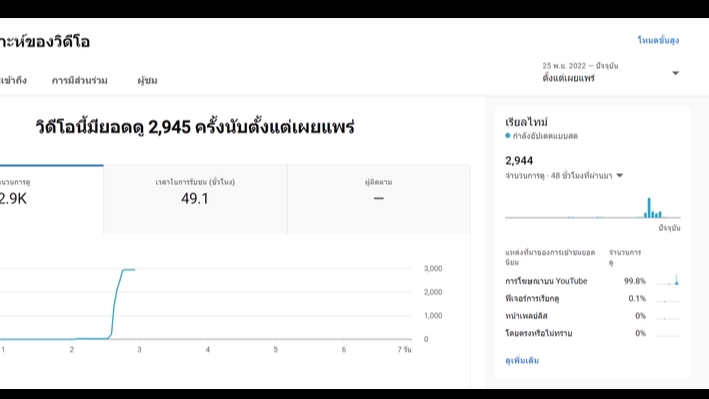The image size is (709, 399).
Task: Click the headline about 2,945 views since publishing
Action: [195, 127]
